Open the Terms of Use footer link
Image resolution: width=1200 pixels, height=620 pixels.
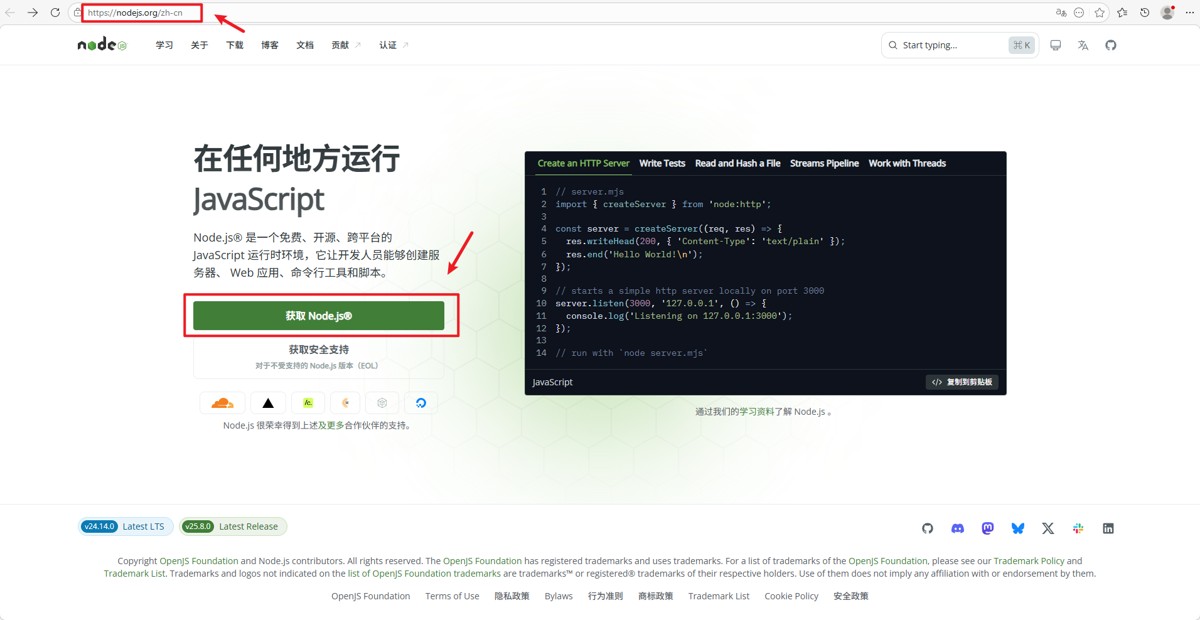click(x=452, y=596)
